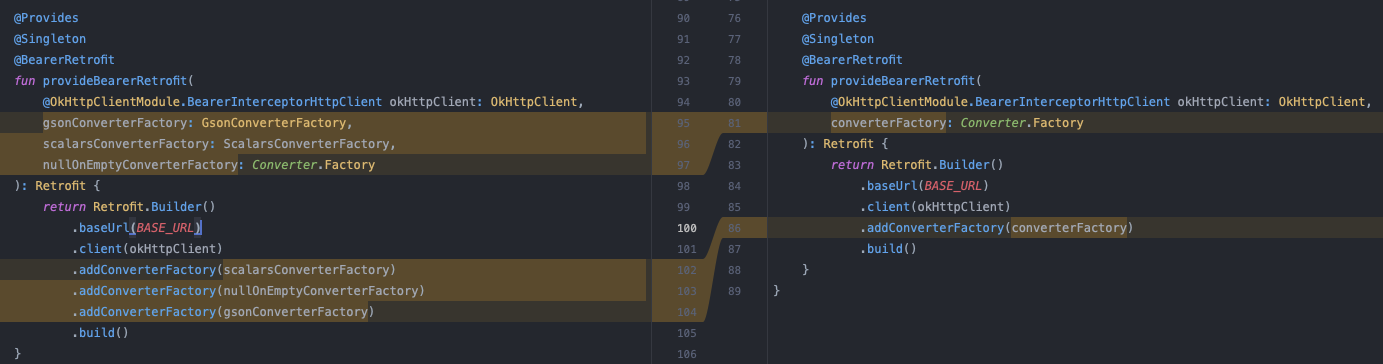Click 'fun provideBearerRetrofit(' in left pane
This screenshot has height=364, width=1383.
(103, 81)
